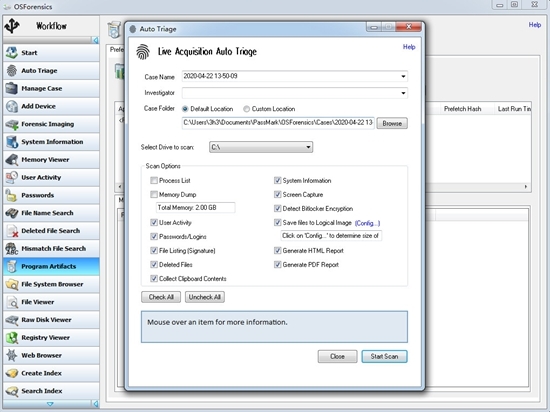Open the Search Index icon
The image size is (550, 412).
pyautogui.click(x=12, y=391)
